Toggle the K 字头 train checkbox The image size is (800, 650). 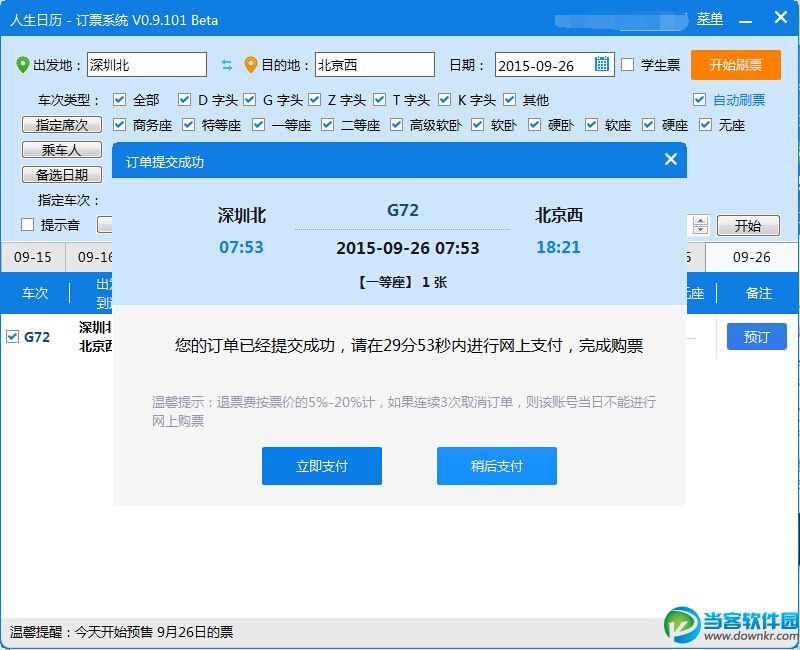[x=444, y=99]
